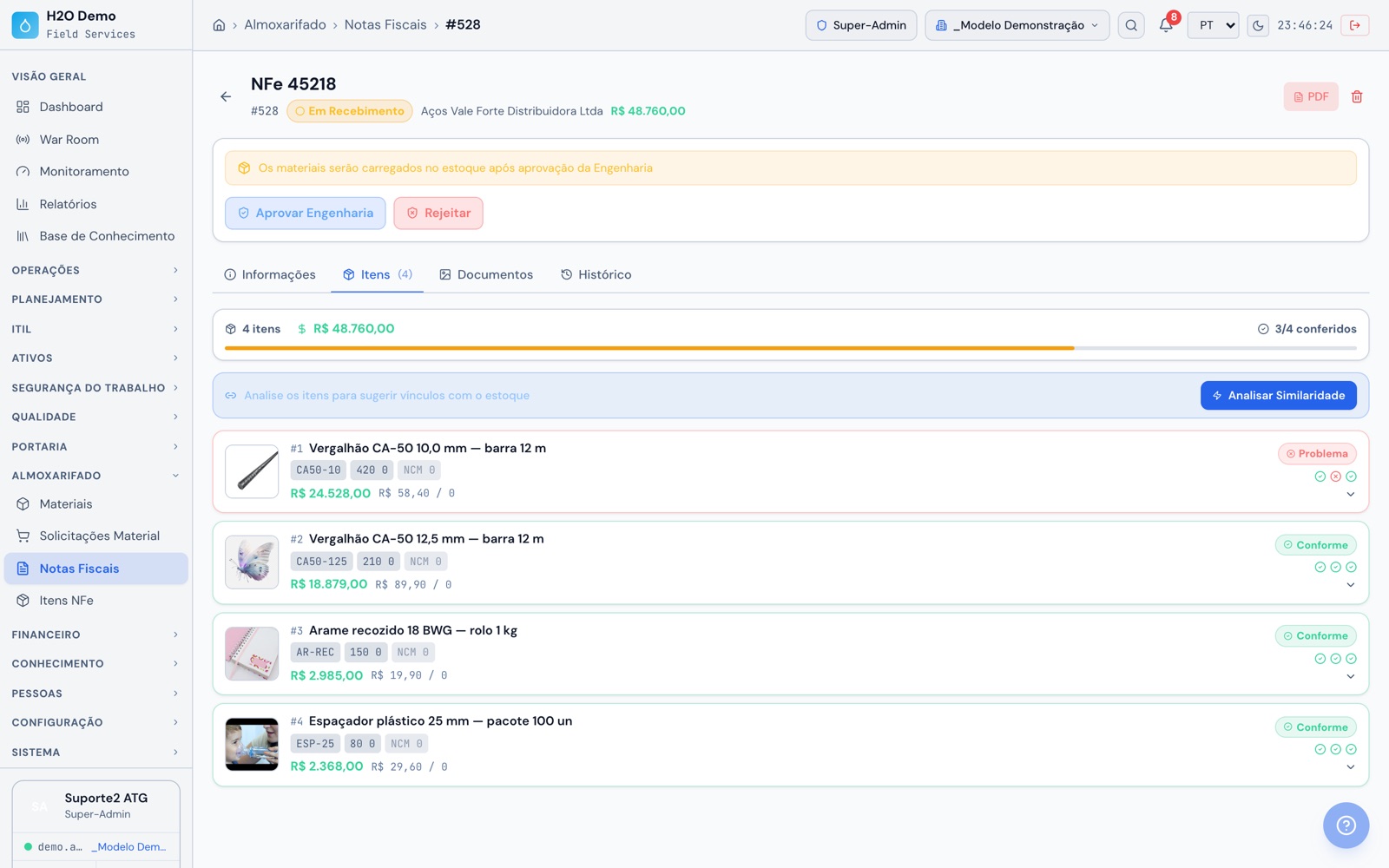Click the Analisar Similaridade button
1389x868 pixels.
pos(1278,396)
